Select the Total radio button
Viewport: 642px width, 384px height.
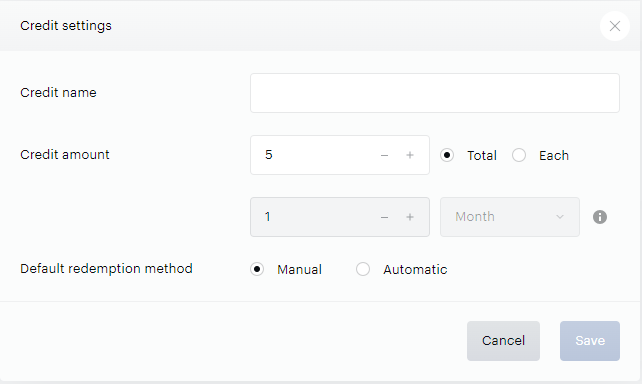(447, 155)
